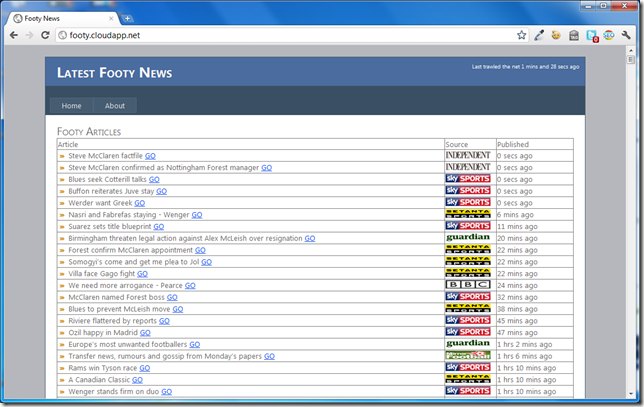Close the Footy News tab

point(112,18)
